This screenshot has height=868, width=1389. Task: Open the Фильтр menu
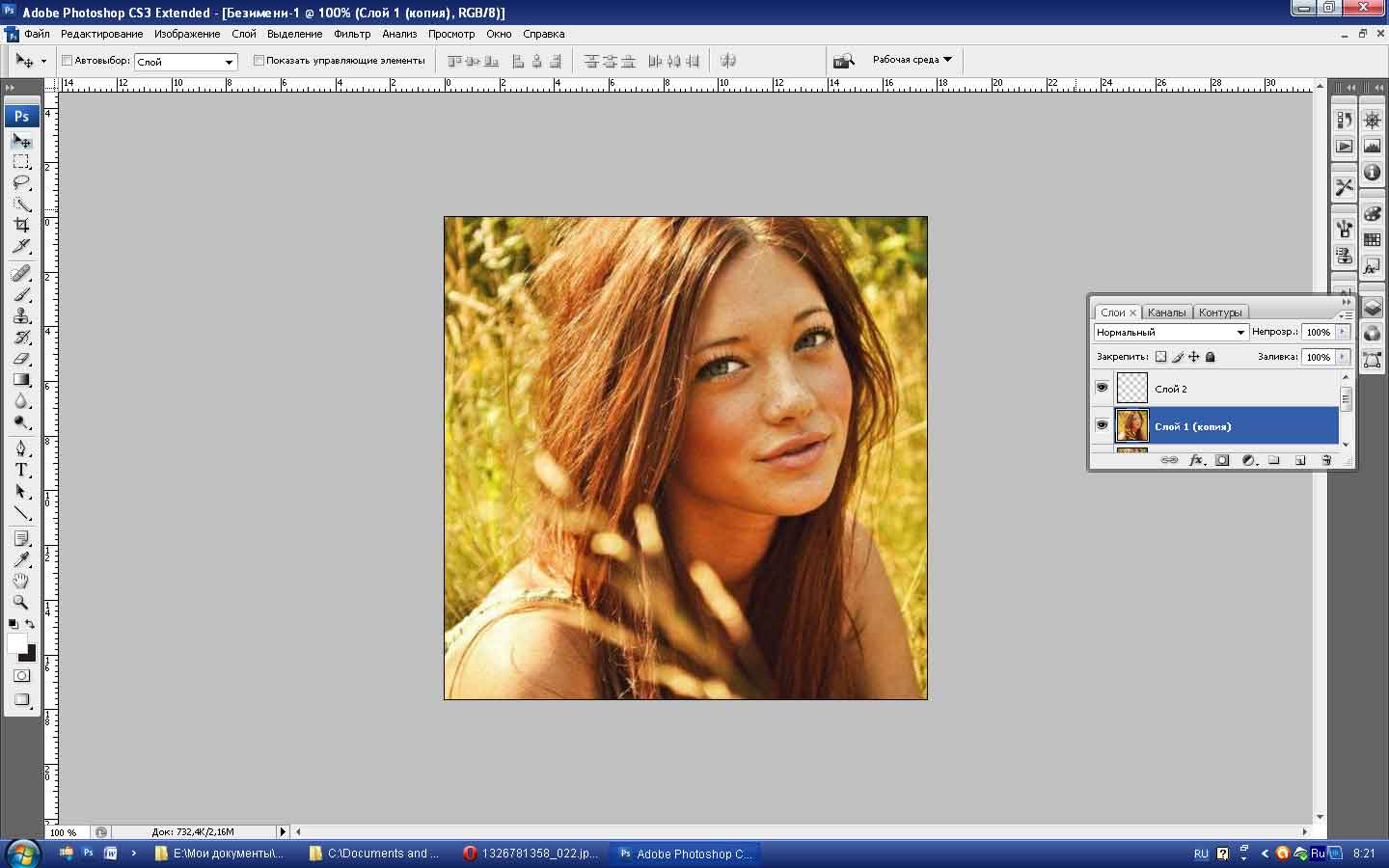tap(352, 34)
